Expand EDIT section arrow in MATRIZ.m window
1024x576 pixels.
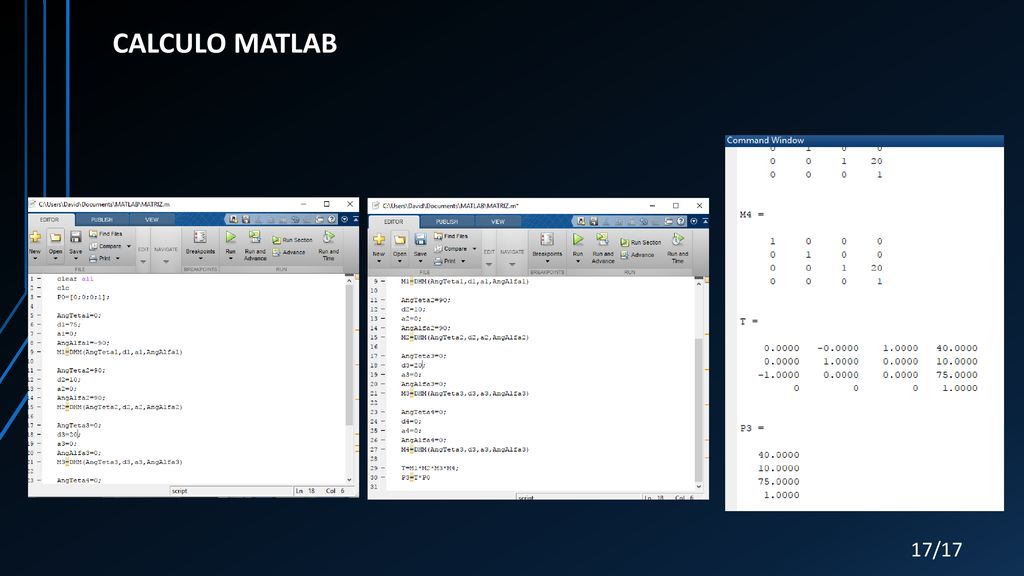pyautogui.click(x=143, y=261)
